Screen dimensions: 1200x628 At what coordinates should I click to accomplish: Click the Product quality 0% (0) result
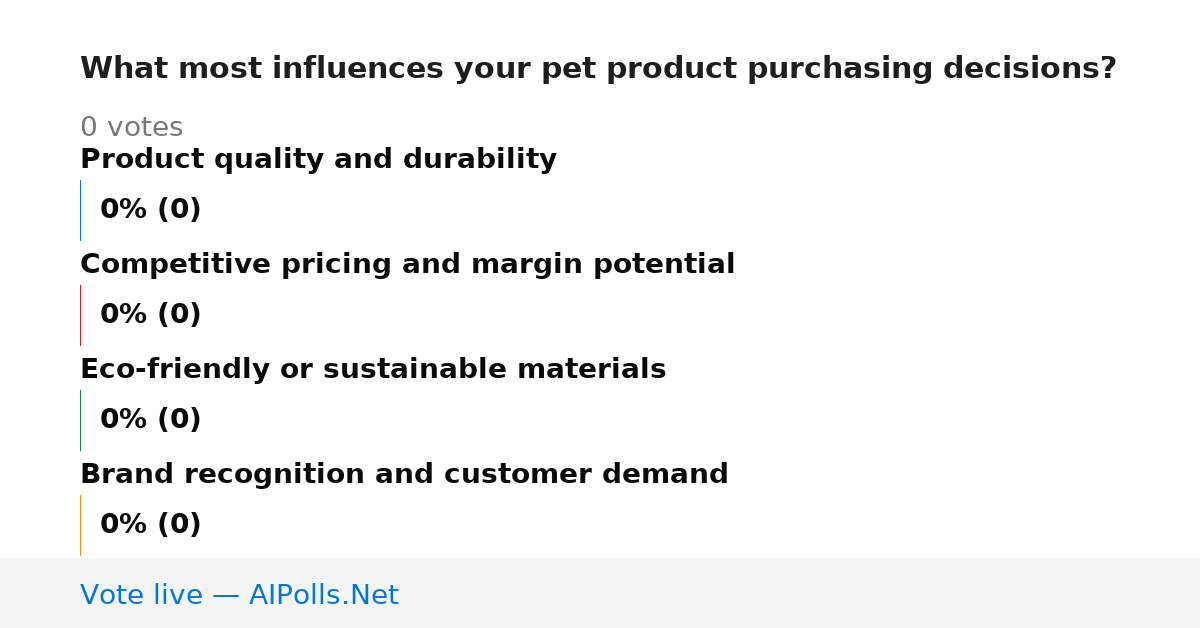tap(150, 210)
